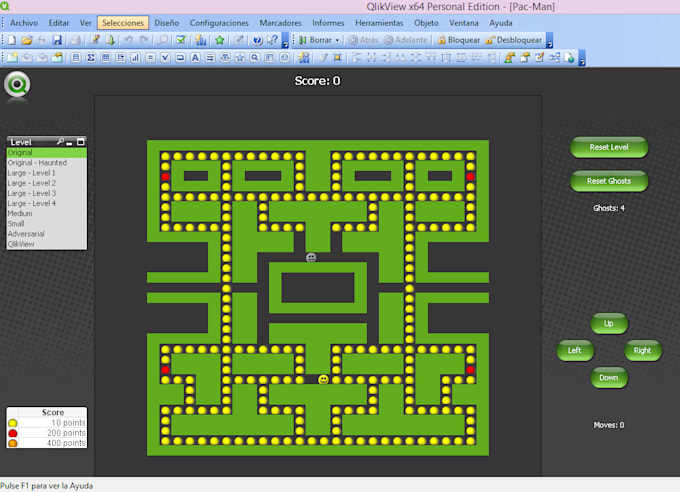The width and height of the screenshot is (680, 492).
Task: Click the orange dot in Score legend
Action: click(13, 443)
